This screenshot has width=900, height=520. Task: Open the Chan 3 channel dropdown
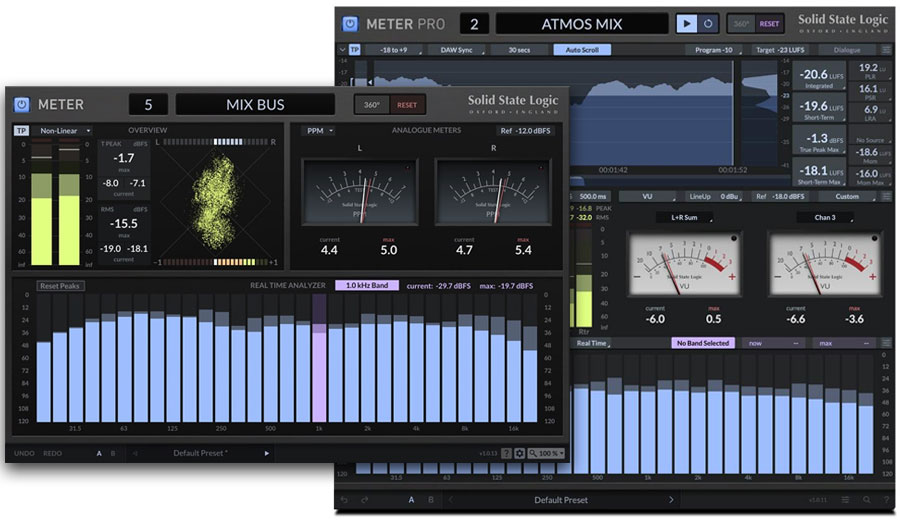click(x=825, y=218)
